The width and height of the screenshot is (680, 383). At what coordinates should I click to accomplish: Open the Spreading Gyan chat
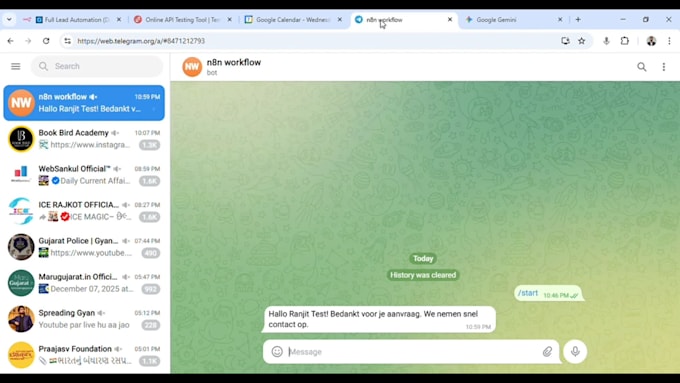84,319
